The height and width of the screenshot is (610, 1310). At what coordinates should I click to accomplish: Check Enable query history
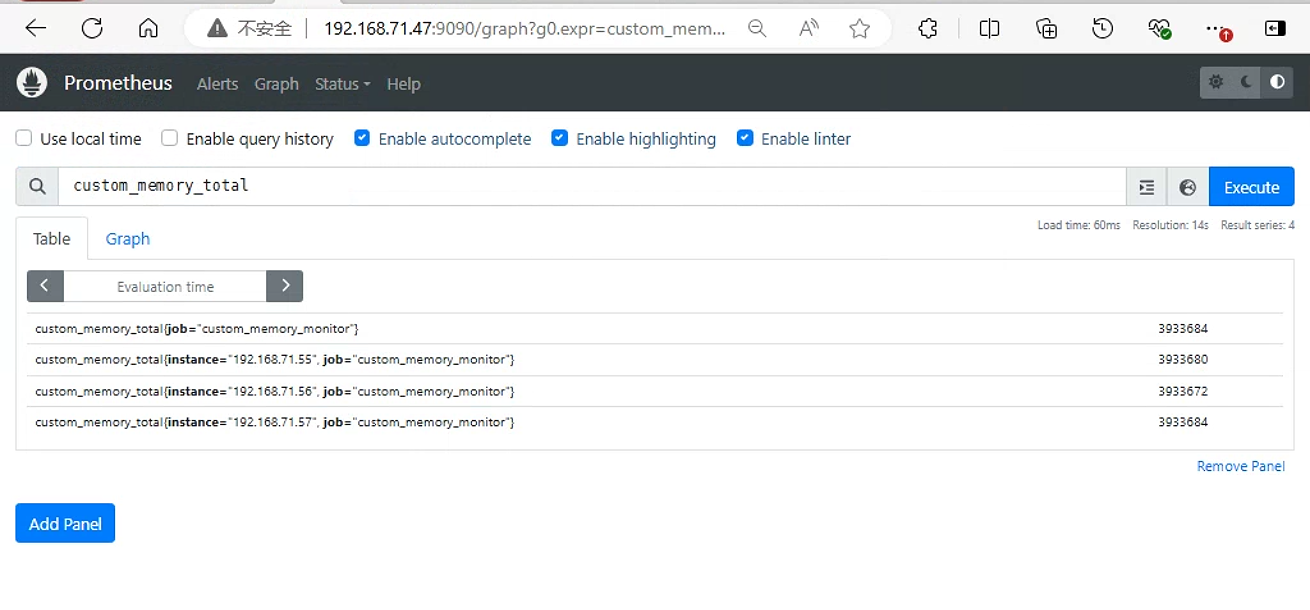[x=170, y=138]
